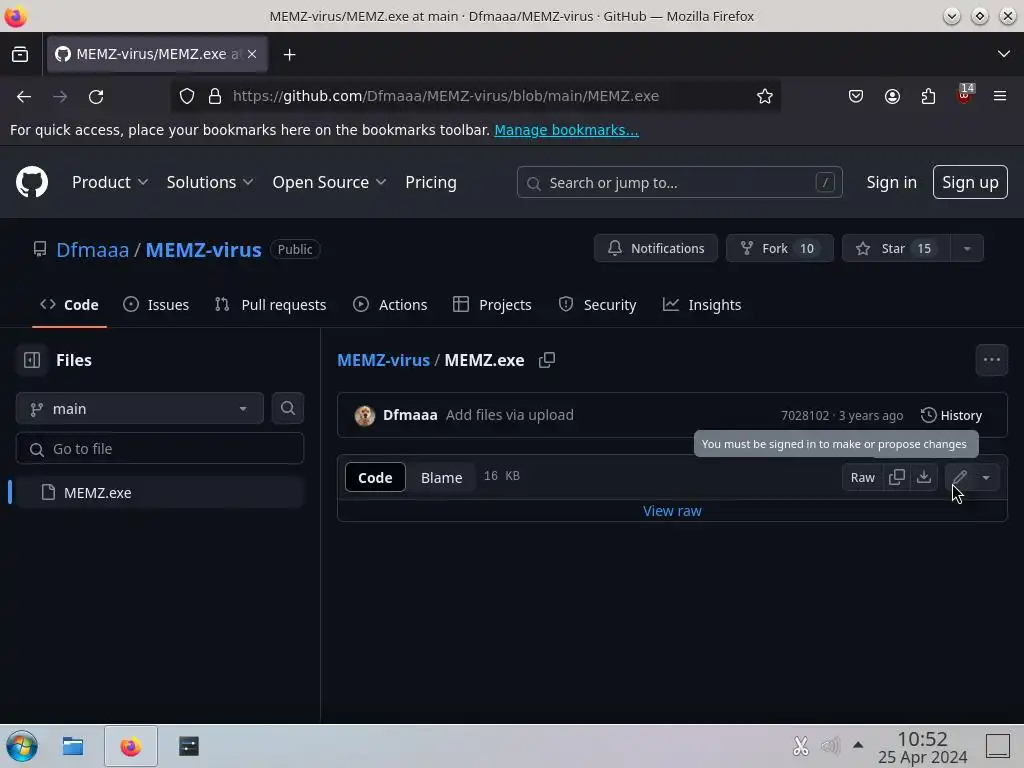Search this repository's files via magnifier button
Viewport: 1024px width, 768px height.
pyautogui.click(x=288, y=408)
